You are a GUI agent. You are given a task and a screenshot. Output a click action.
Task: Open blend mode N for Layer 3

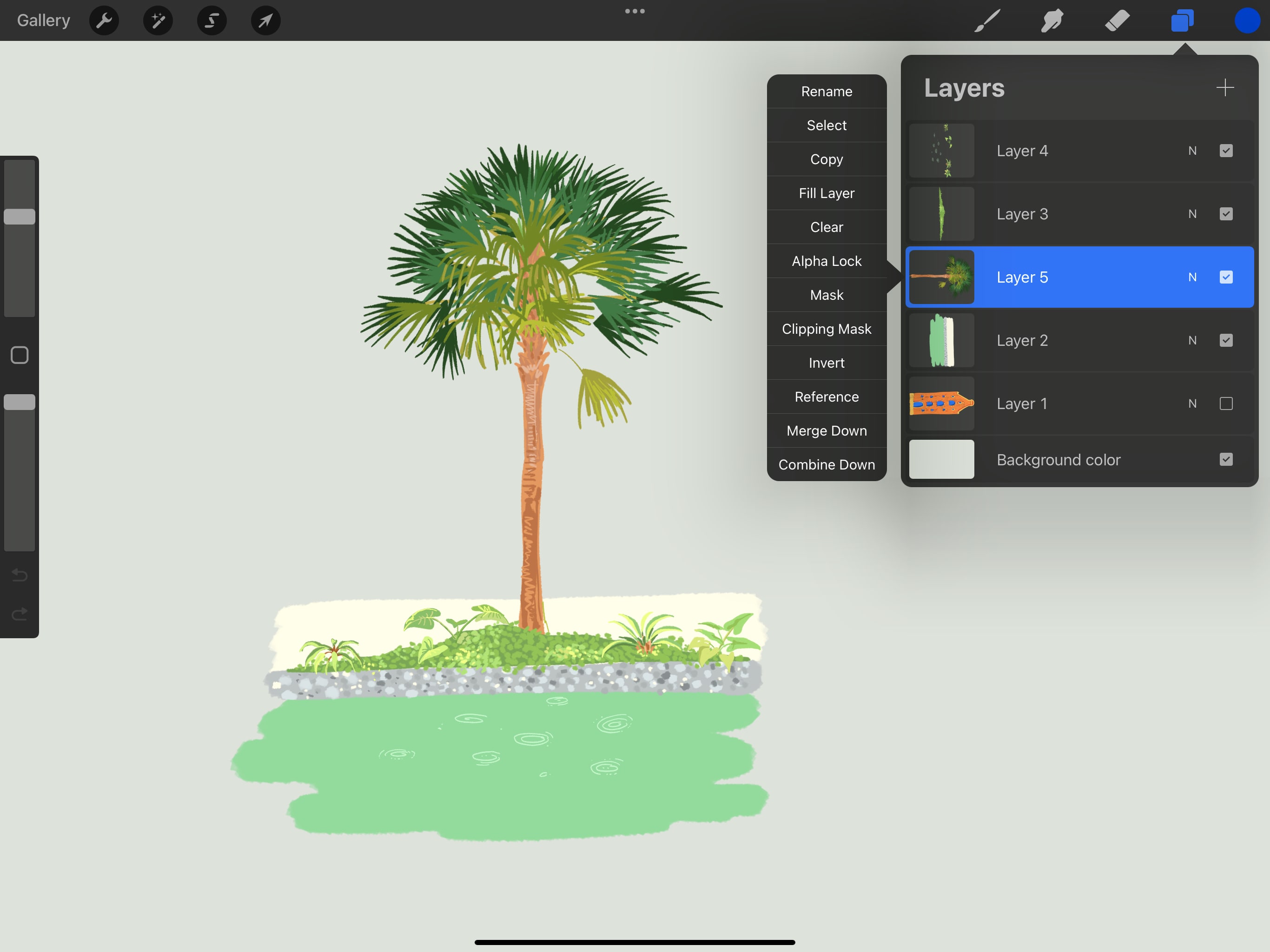click(1192, 214)
